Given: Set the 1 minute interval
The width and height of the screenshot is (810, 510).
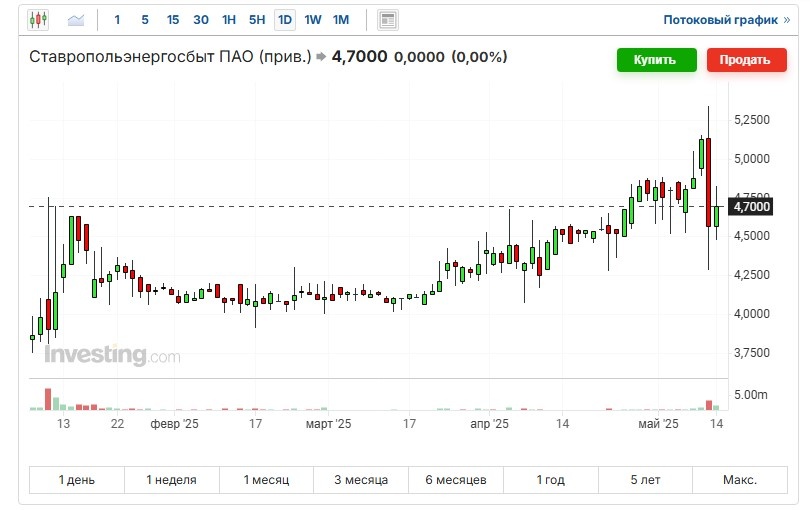Looking at the screenshot, I should pos(117,20).
